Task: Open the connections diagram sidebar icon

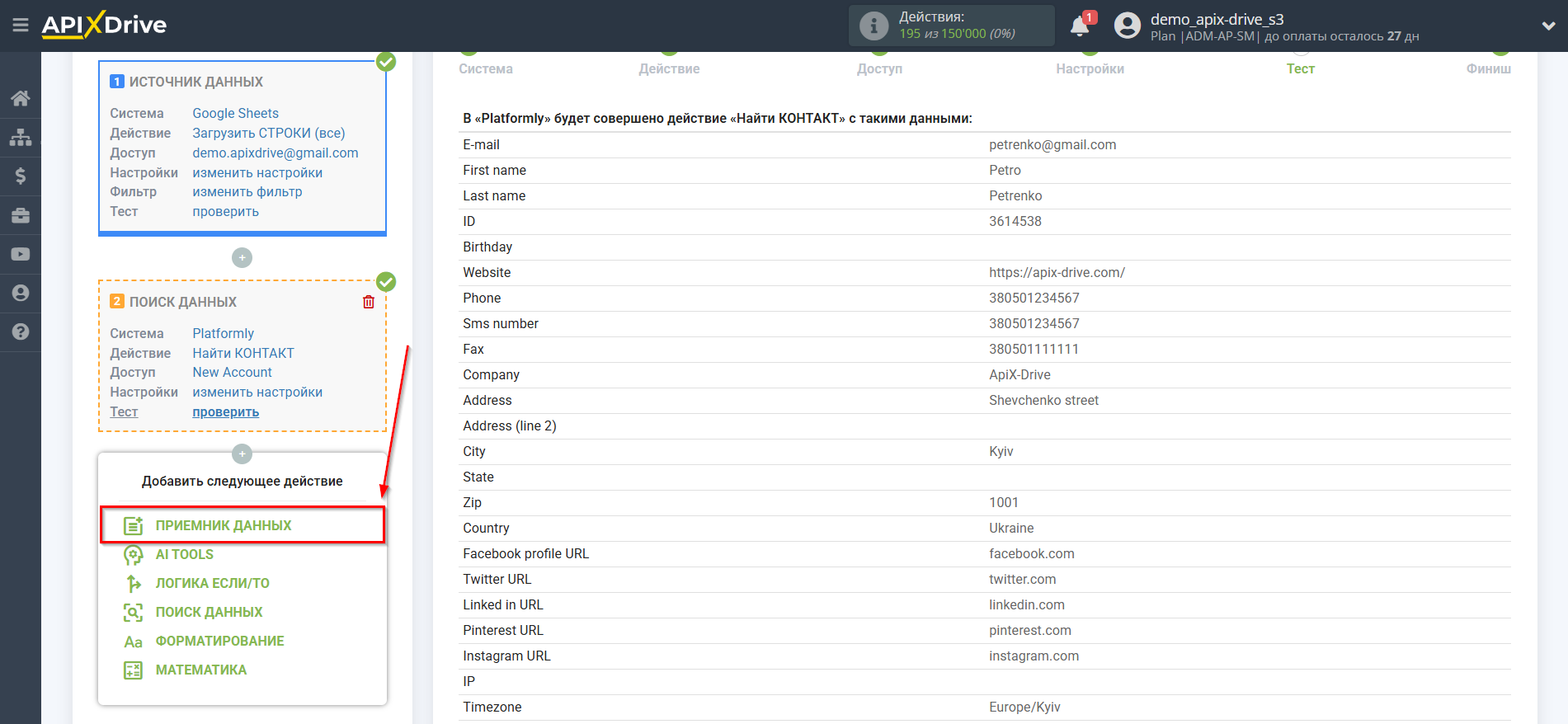Action: [21, 137]
